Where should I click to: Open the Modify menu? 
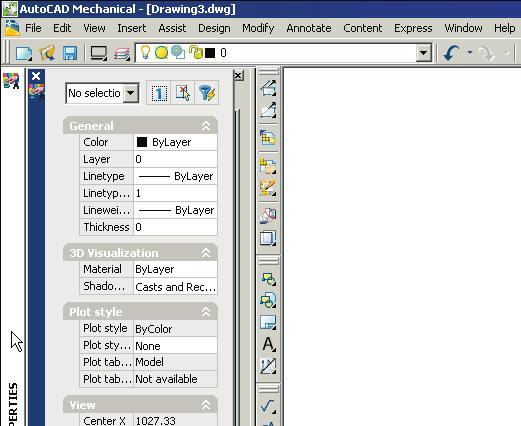[x=258, y=28]
